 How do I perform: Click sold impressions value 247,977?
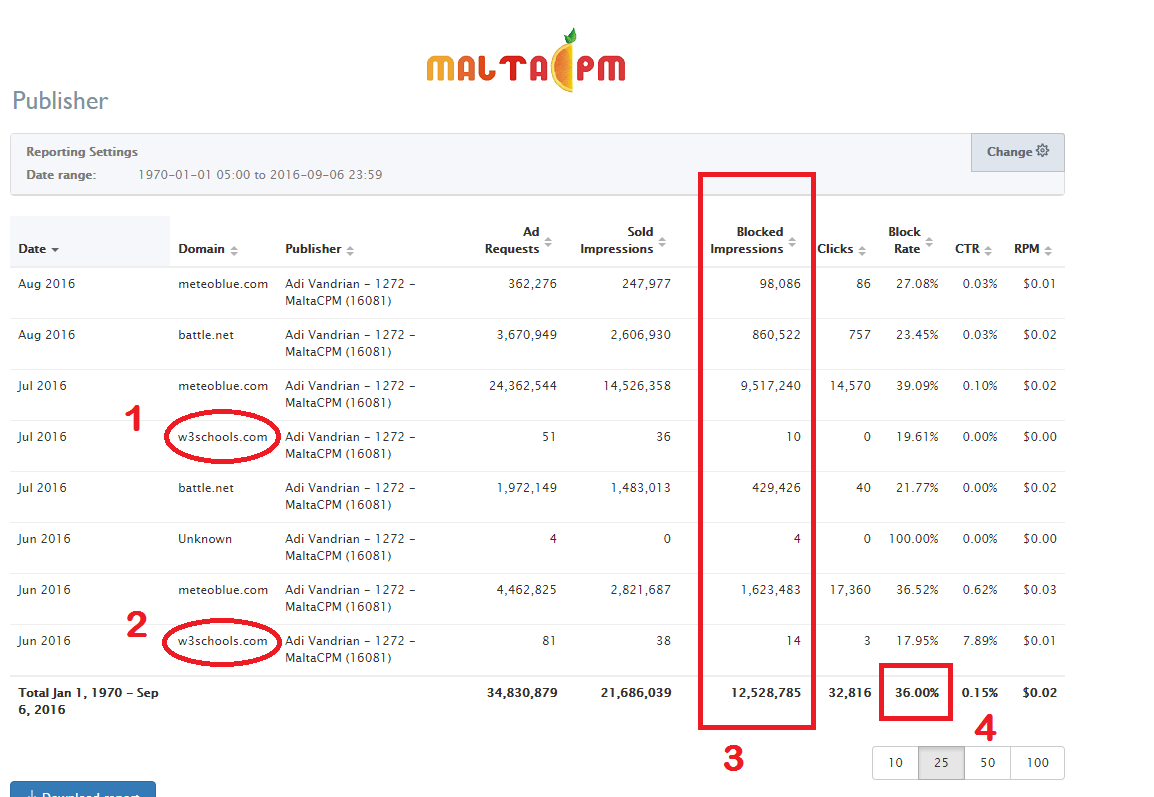646,284
